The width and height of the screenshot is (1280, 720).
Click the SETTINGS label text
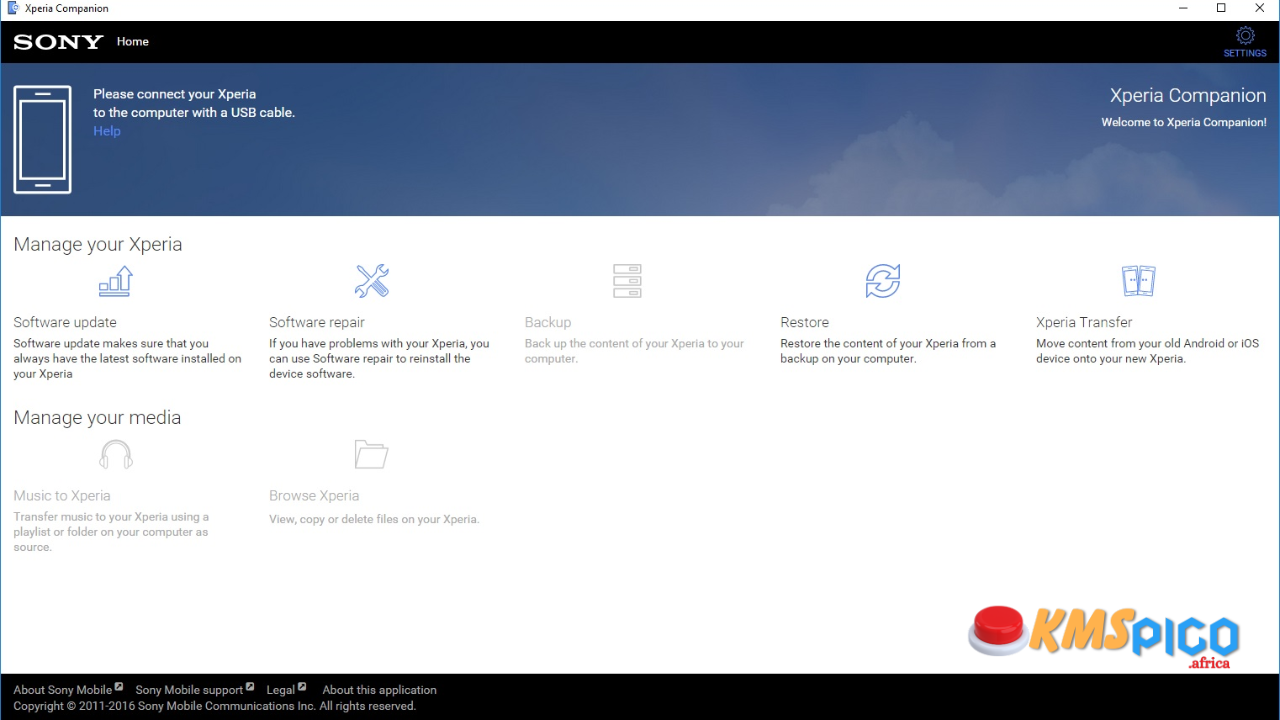(x=1245, y=53)
